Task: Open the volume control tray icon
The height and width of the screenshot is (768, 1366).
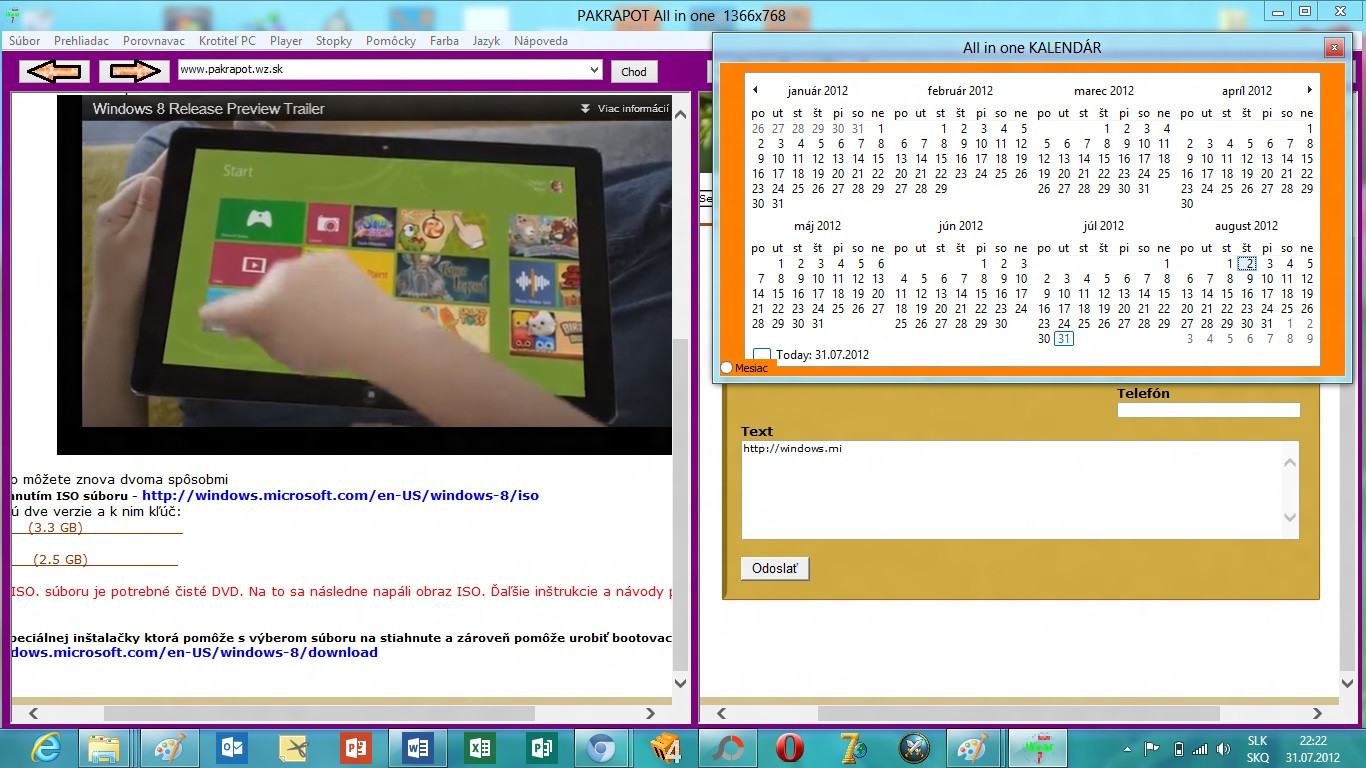Action: (1222, 749)
